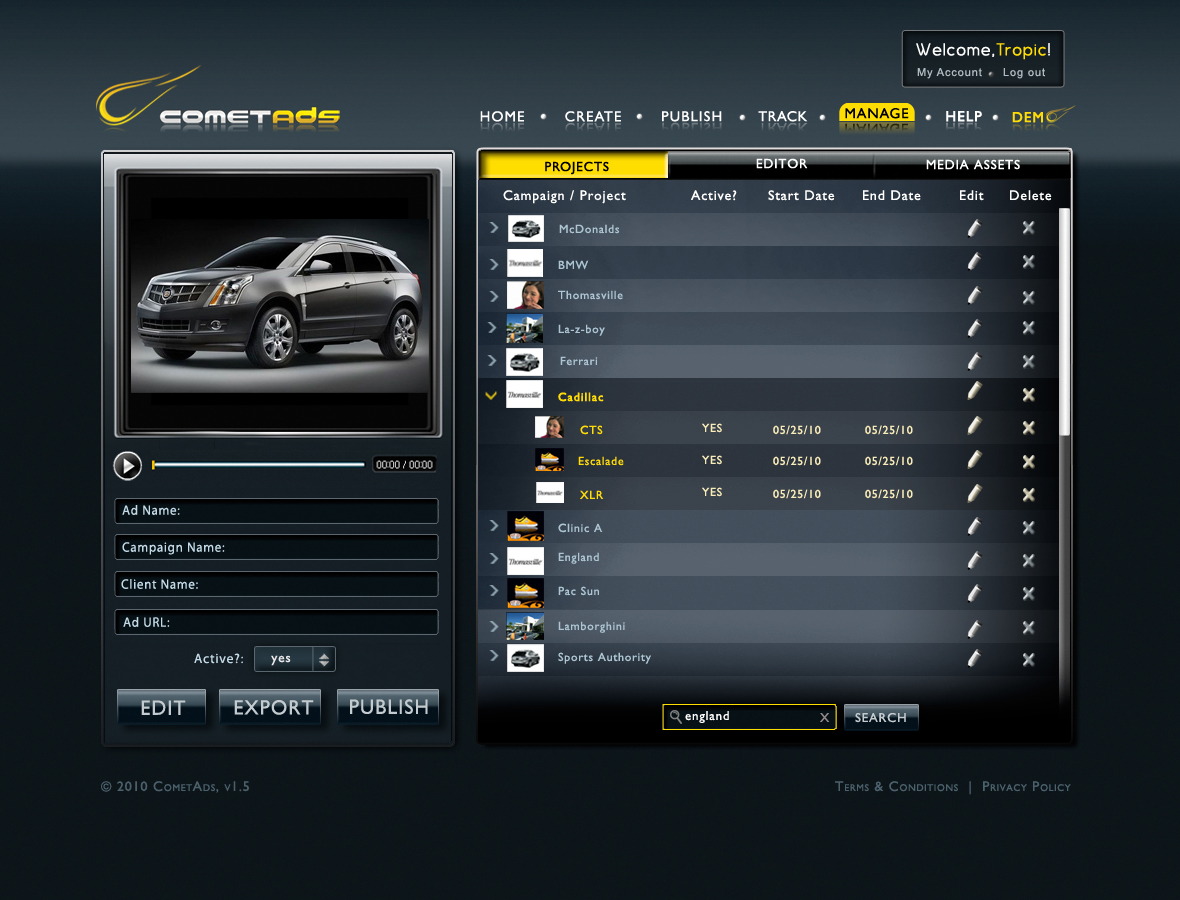Switch to the Editor tab
The image size is (1180, 900).
coord(771,164)
